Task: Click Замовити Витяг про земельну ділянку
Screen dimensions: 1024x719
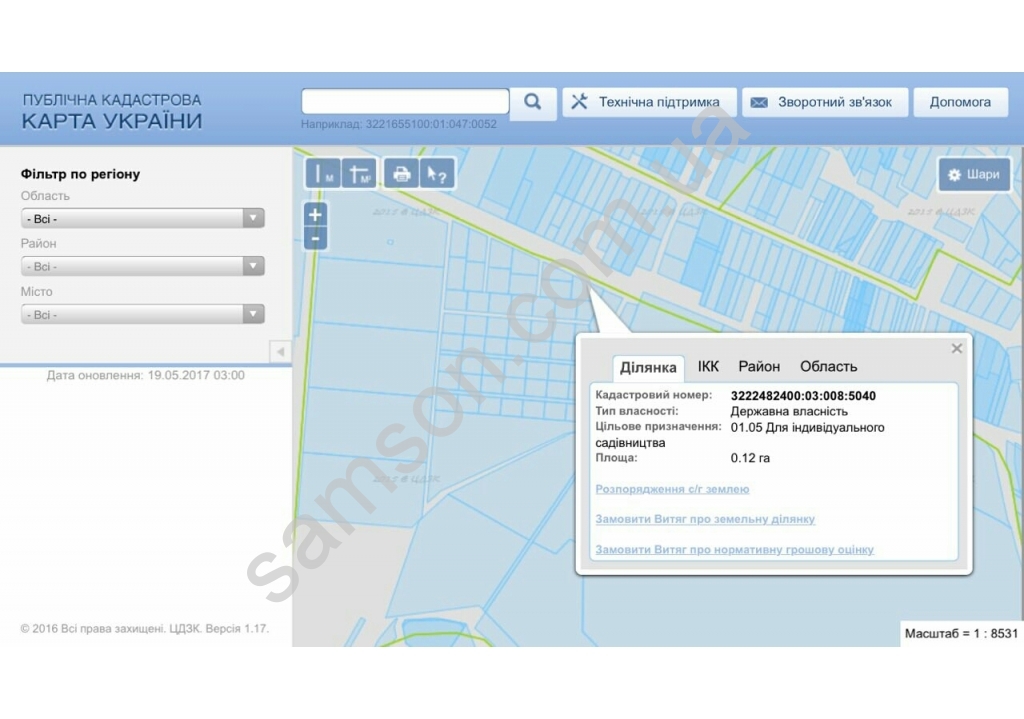Action: coord(705,519)
